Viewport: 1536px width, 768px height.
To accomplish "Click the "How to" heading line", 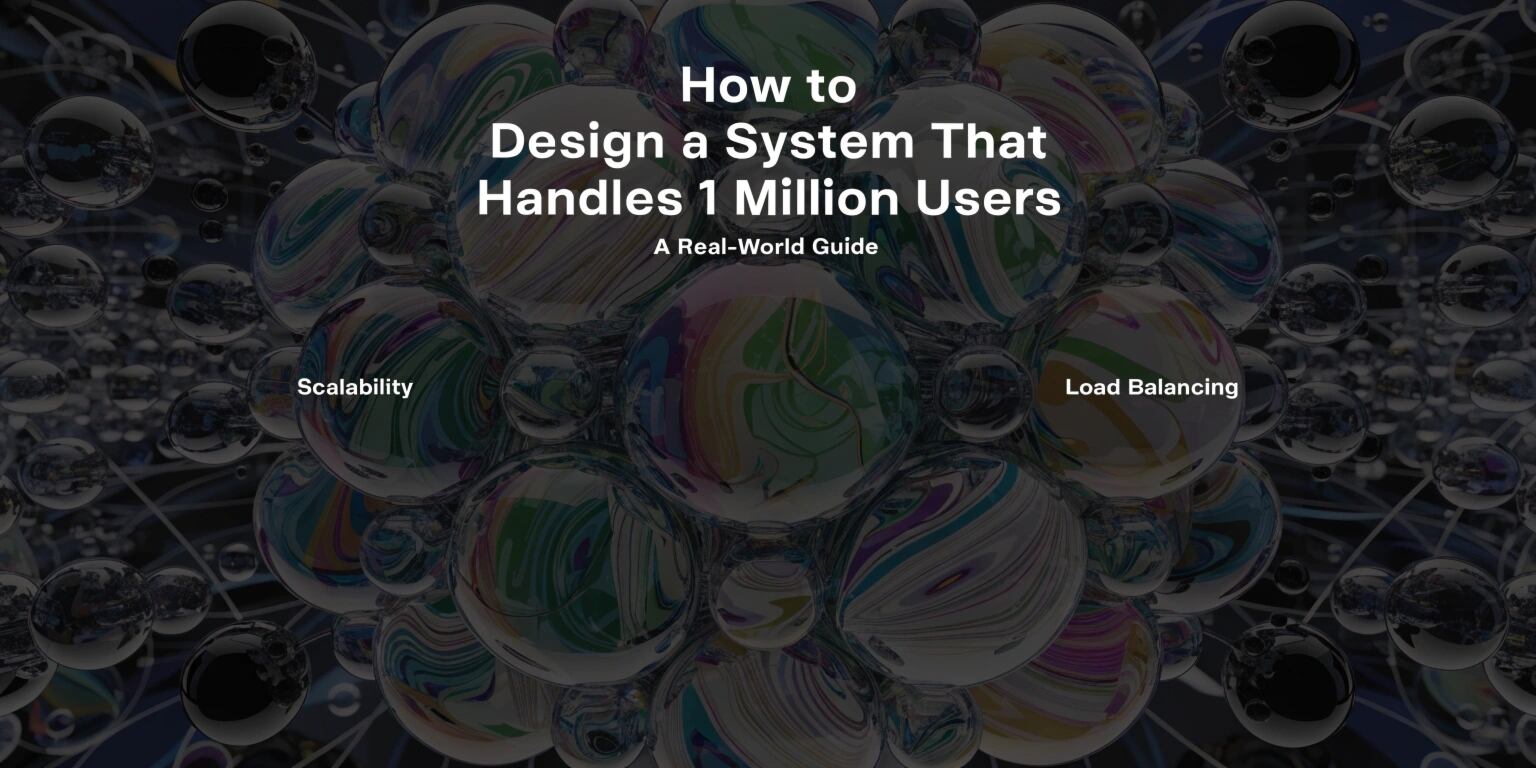I will click(x=768, y=86).
